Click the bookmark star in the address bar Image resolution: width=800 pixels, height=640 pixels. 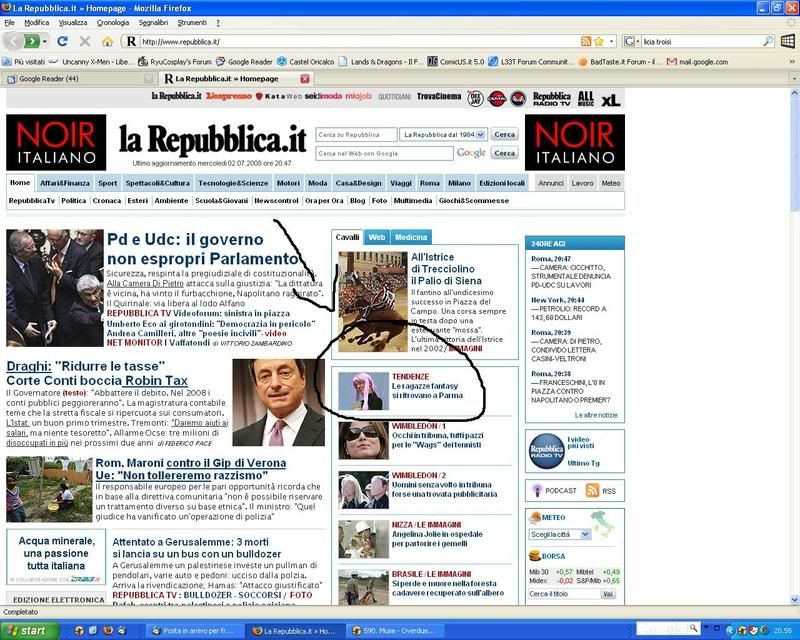pyautogui.click(x=598, y=41)
